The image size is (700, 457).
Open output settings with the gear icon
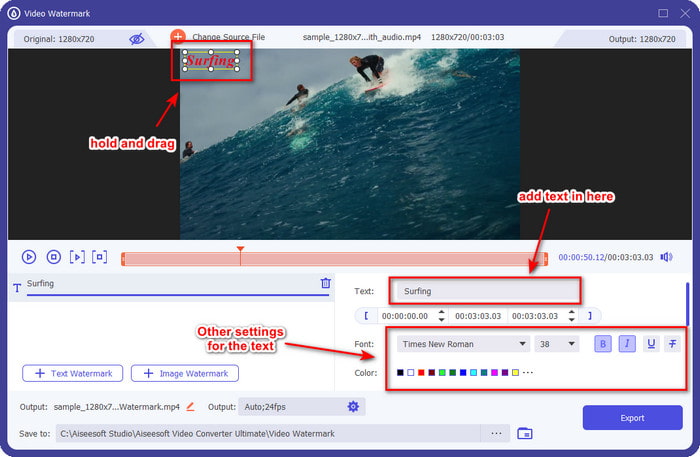pyautogui.click(x=353, y=407)
